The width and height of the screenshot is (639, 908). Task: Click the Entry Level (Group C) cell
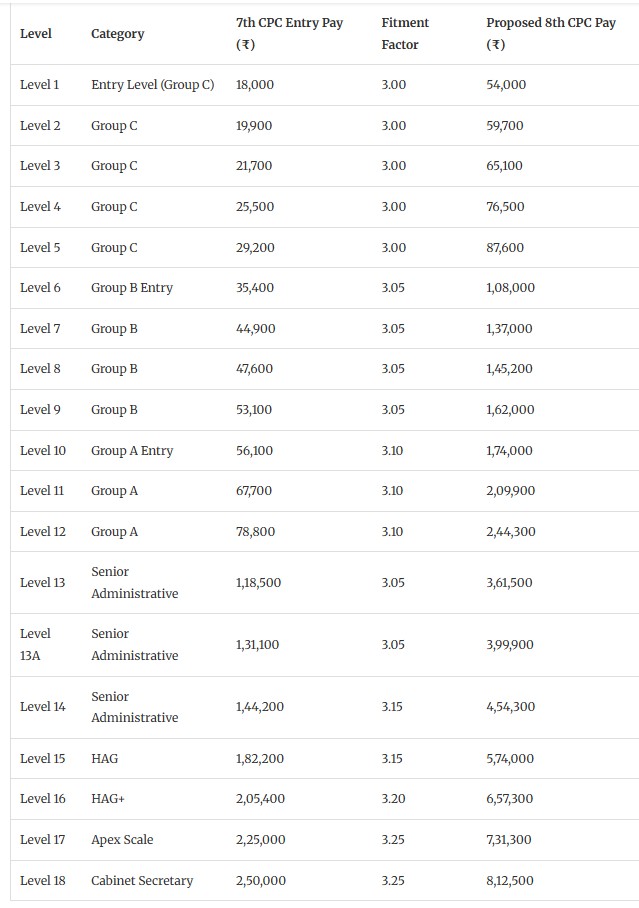tap(152, 85)
